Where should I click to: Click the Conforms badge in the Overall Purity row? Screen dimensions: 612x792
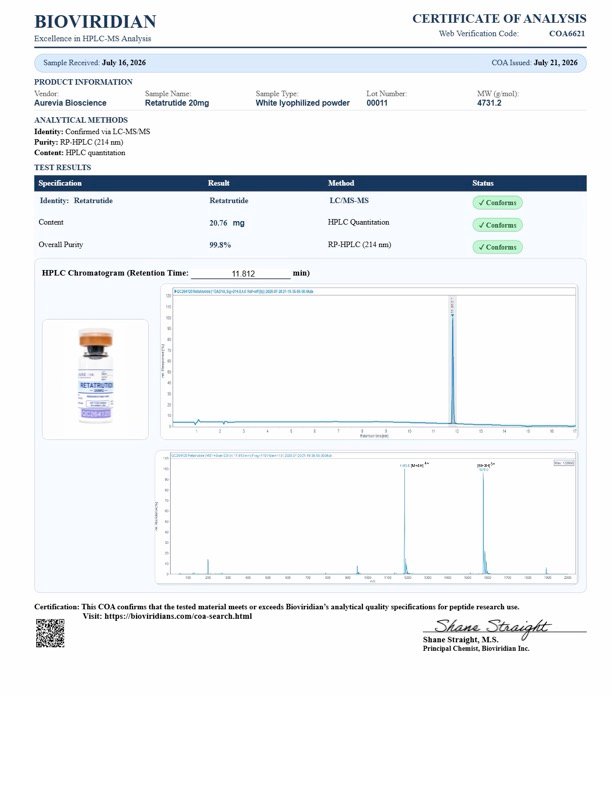click(497, 247)
